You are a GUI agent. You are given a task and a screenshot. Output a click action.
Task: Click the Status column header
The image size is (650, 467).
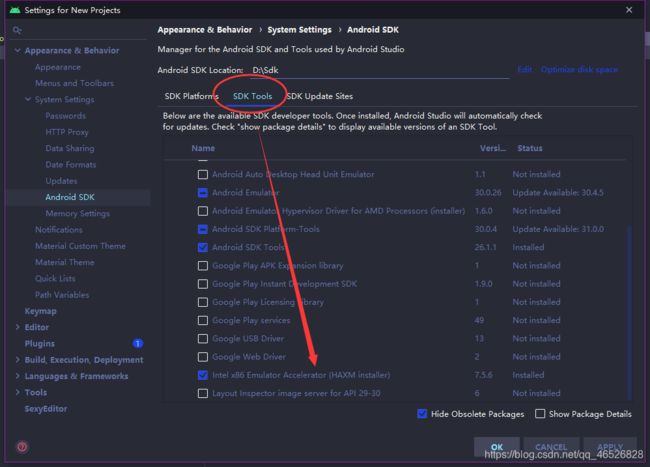coord(530,148)
